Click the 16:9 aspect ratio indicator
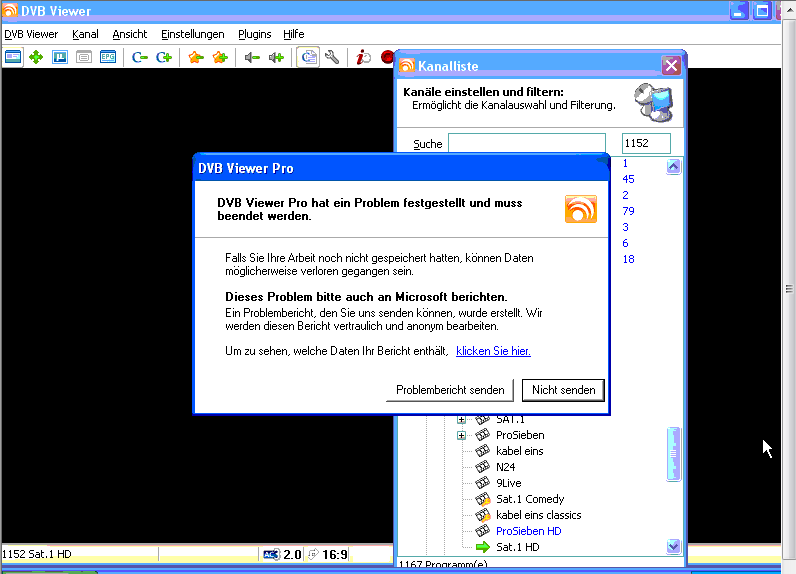The width and height of the screenshot is (796, 574). tap(335, 554)
